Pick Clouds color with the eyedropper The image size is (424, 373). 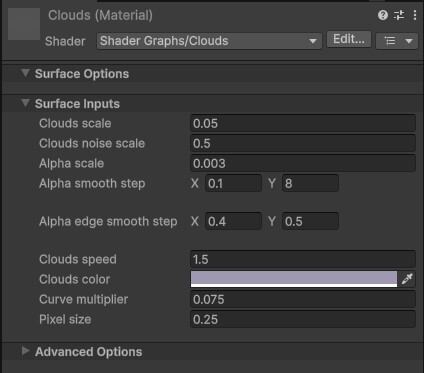point(407,279)
